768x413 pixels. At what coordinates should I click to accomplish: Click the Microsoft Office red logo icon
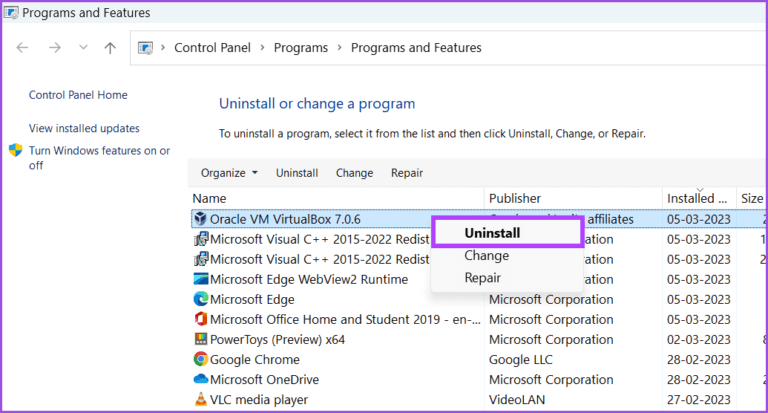pyautogui.click(x=200, y=319)
